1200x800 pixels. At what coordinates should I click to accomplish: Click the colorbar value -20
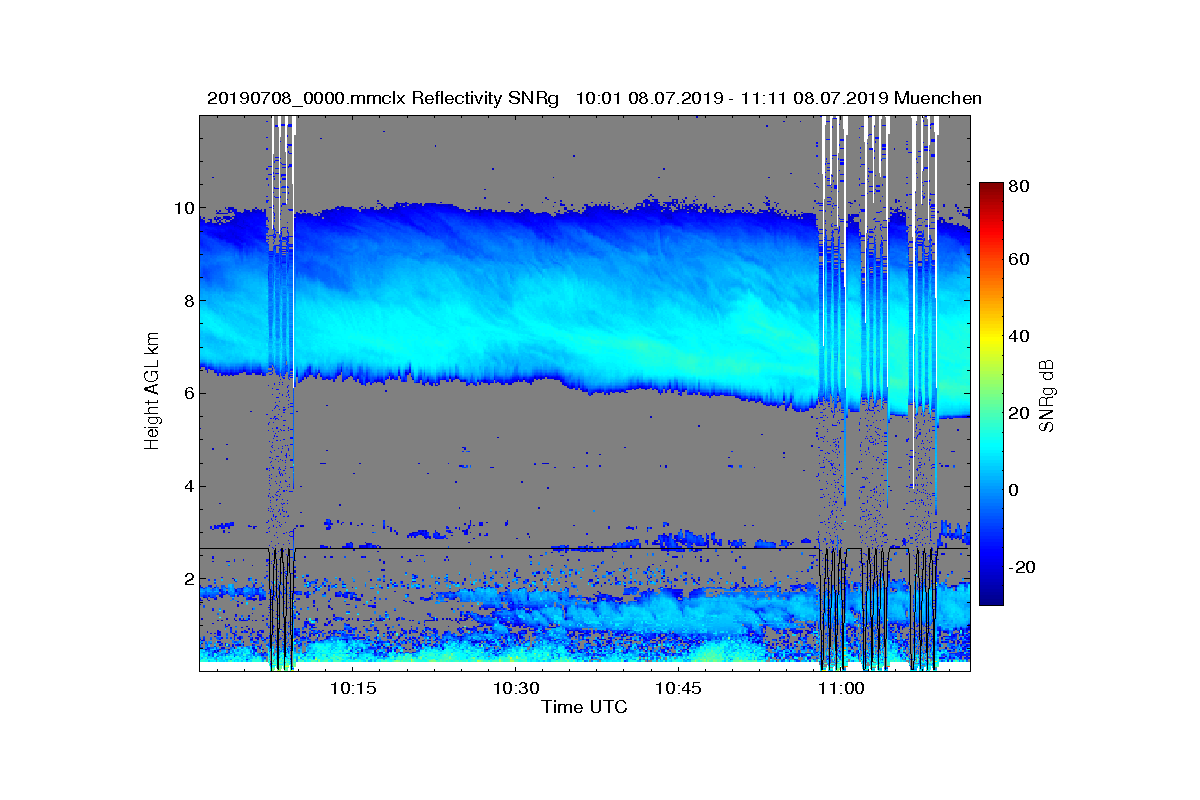tap(1024, 567)
